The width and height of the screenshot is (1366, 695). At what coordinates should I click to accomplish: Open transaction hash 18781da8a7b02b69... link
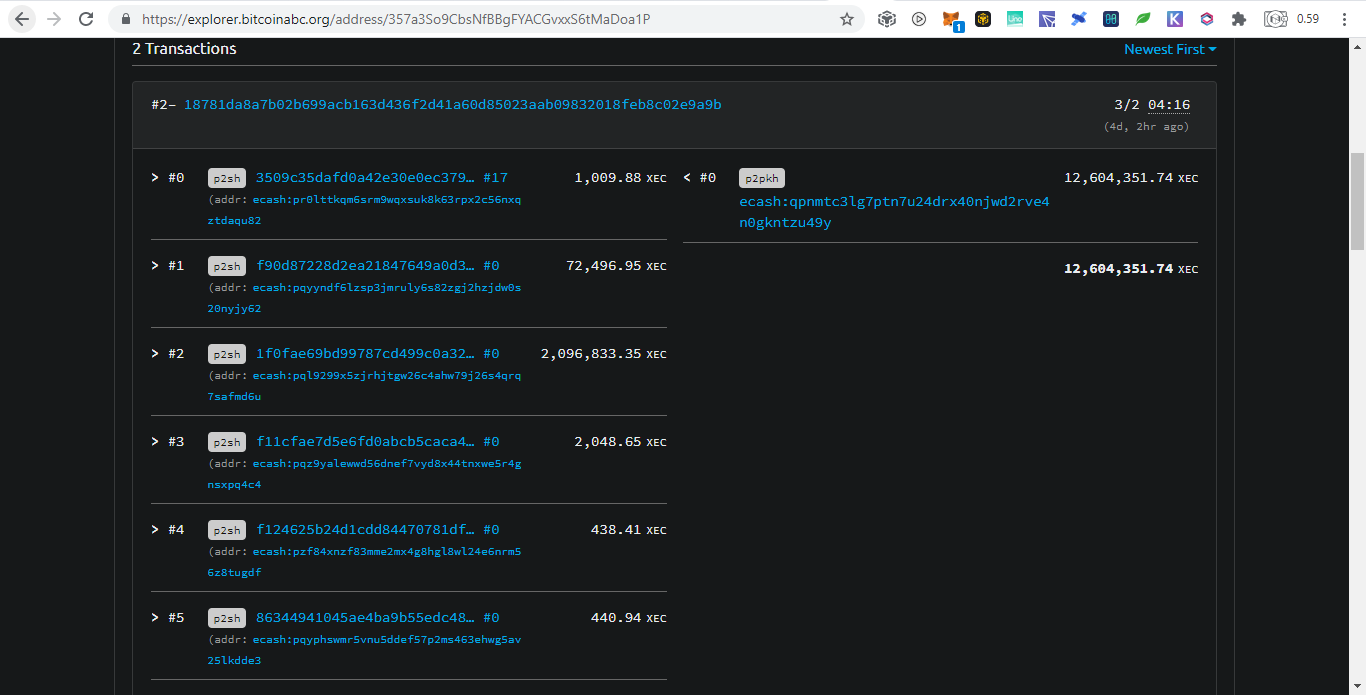click(x=452, y=105)
